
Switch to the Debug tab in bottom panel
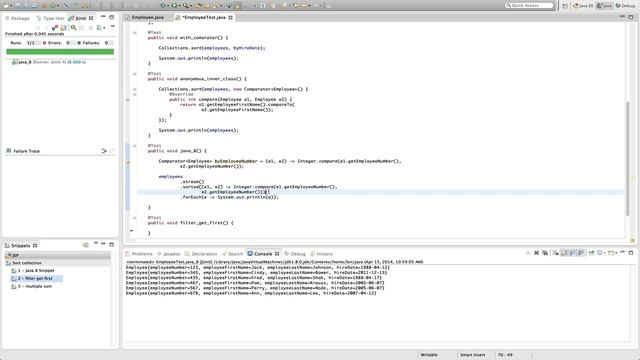click(x=295, y=254)
